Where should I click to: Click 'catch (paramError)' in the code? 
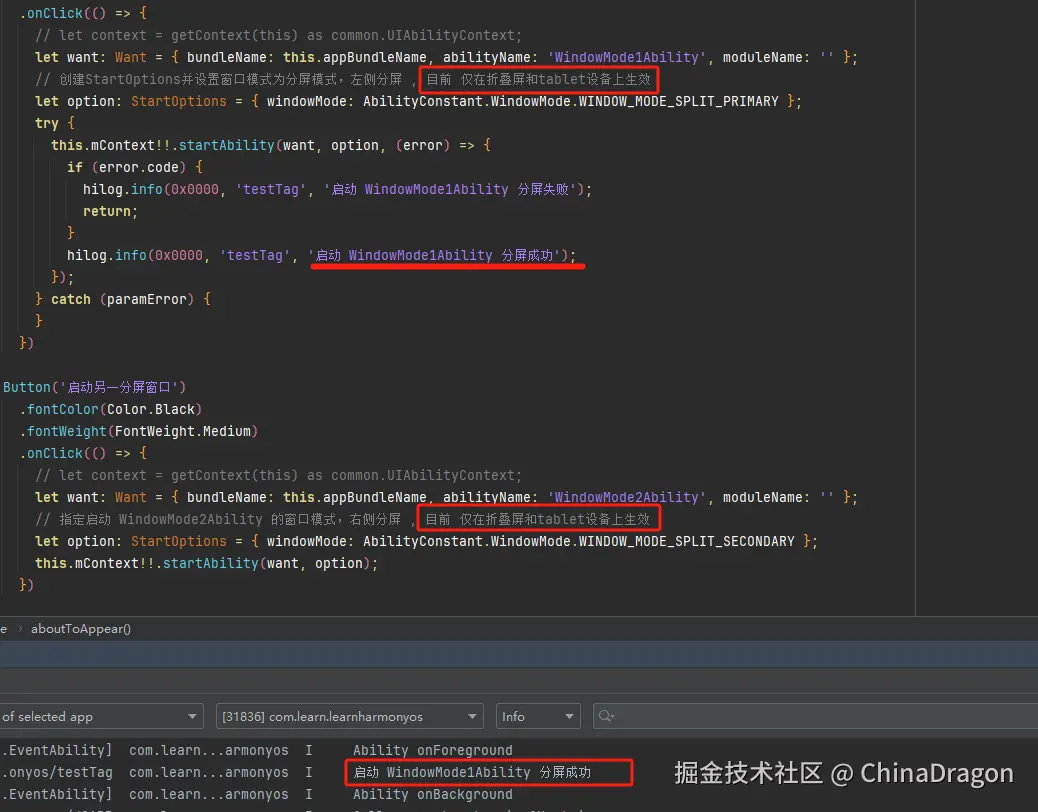[122, 299]
